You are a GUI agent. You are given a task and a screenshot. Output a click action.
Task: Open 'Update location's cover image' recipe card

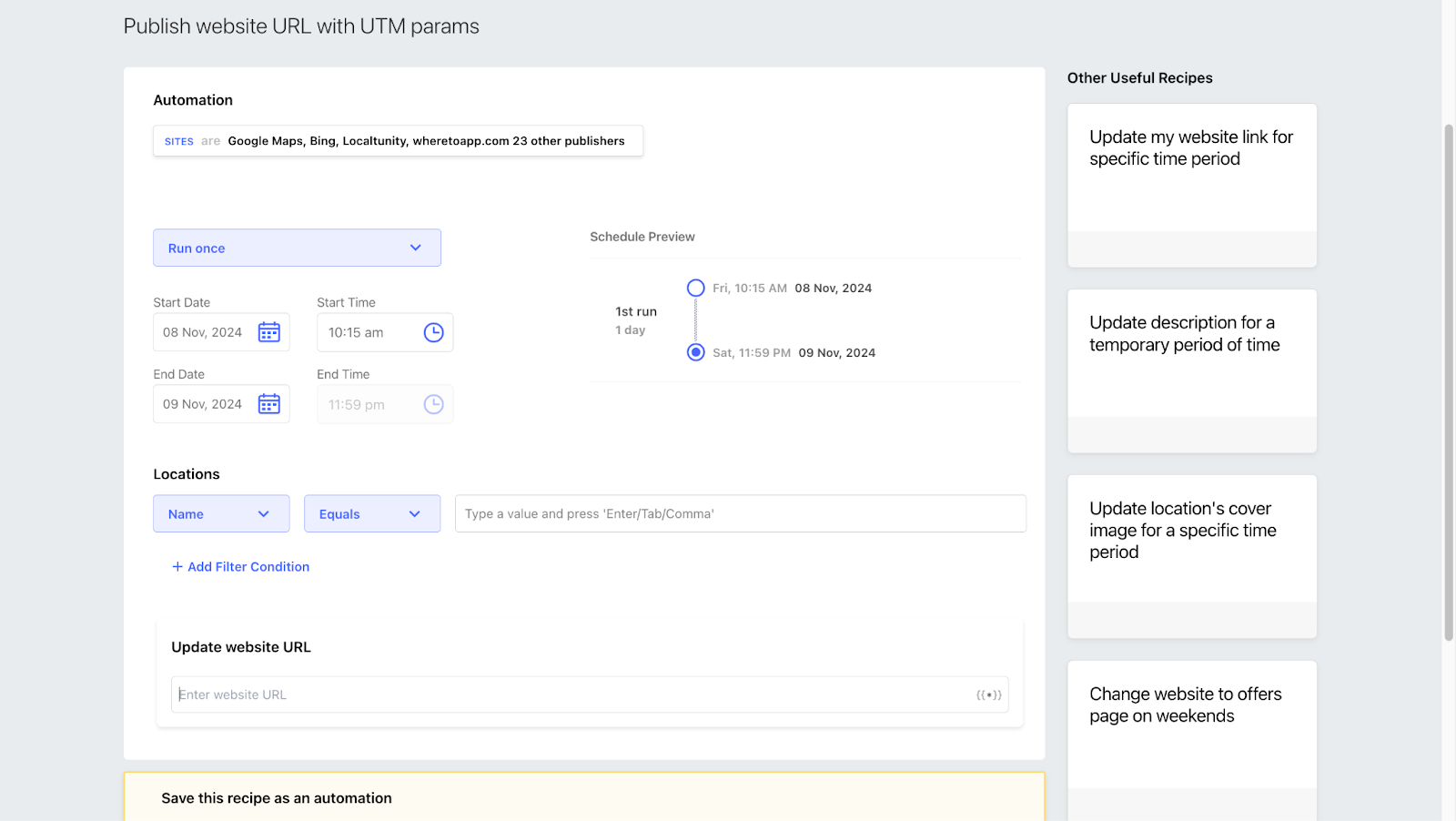1192,557
